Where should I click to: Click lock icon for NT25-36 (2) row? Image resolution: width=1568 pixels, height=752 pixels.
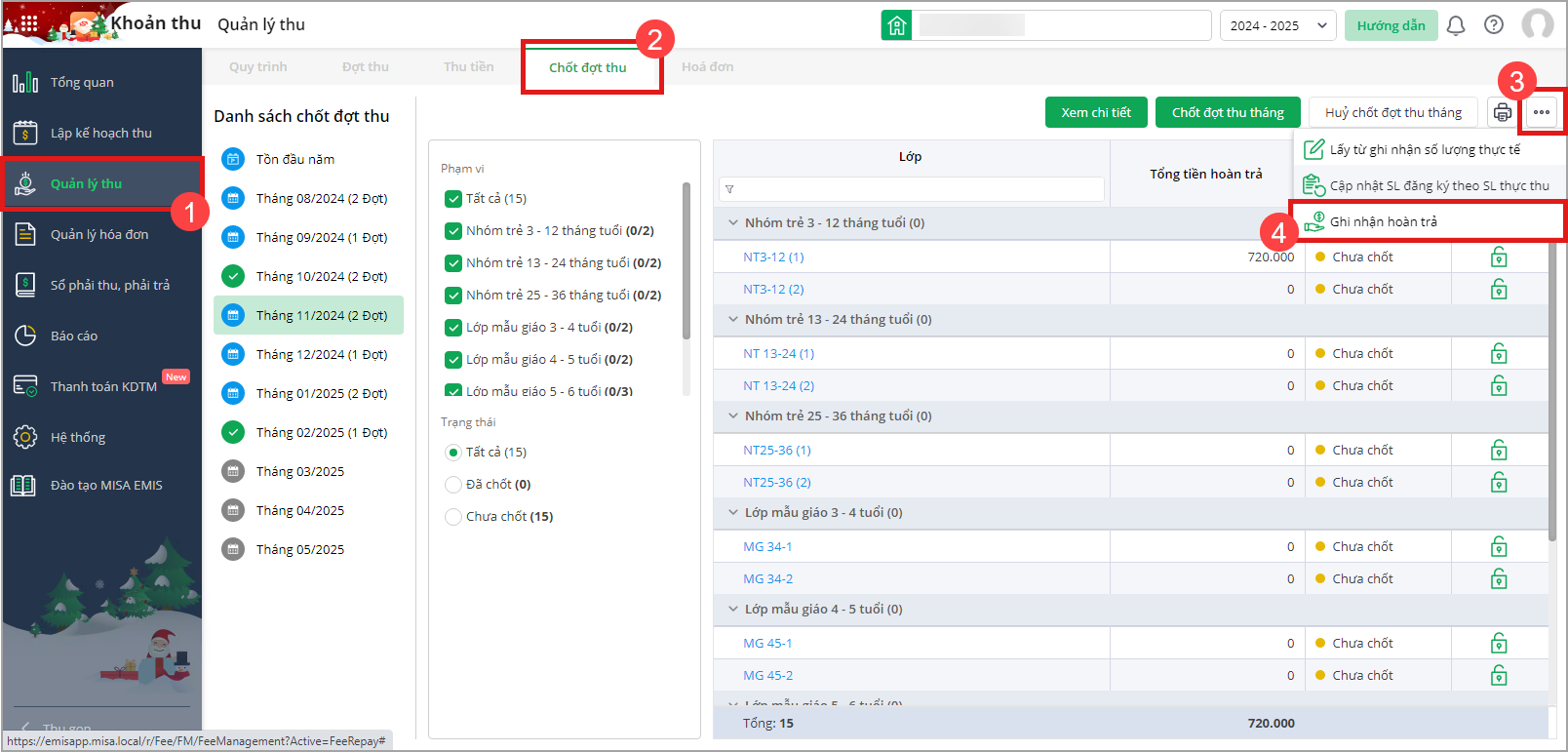pos(1499,482)
